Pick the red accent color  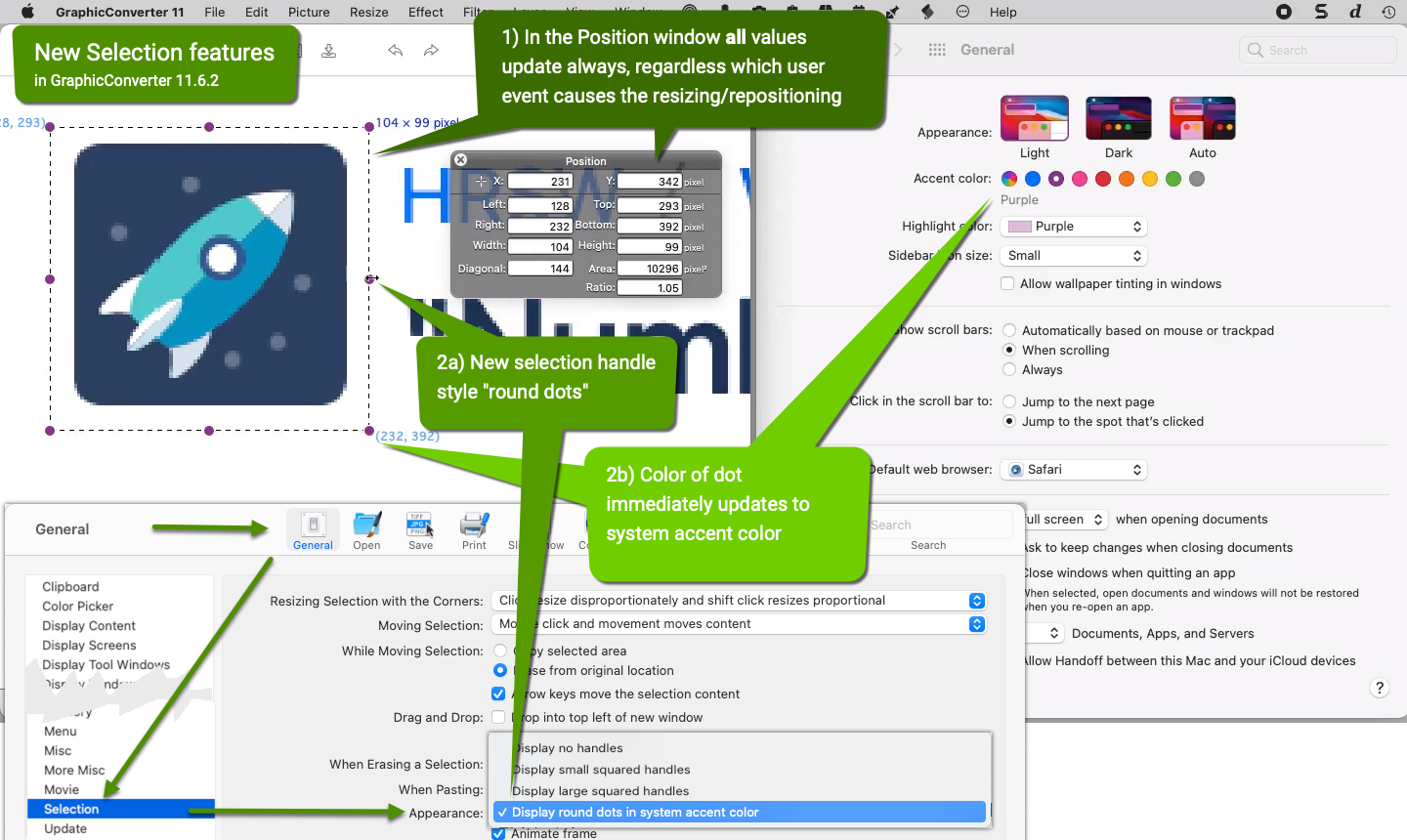pos(1103,179)
